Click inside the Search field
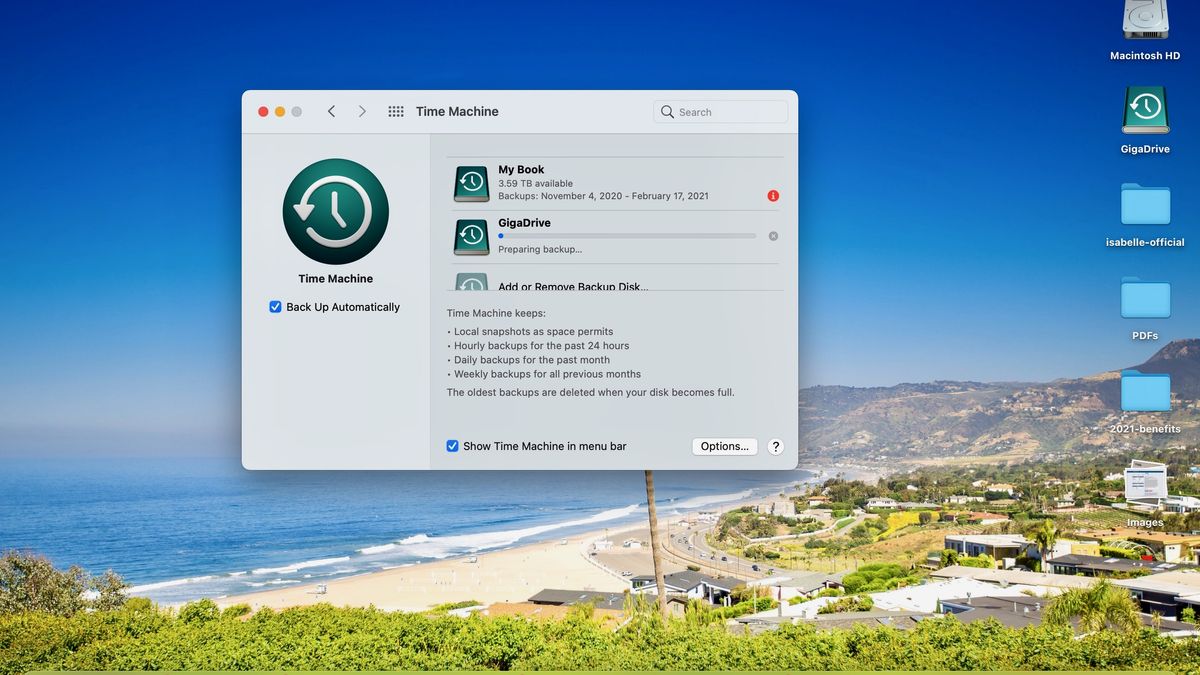This screenshot has height=675, width=1200. 720,111
